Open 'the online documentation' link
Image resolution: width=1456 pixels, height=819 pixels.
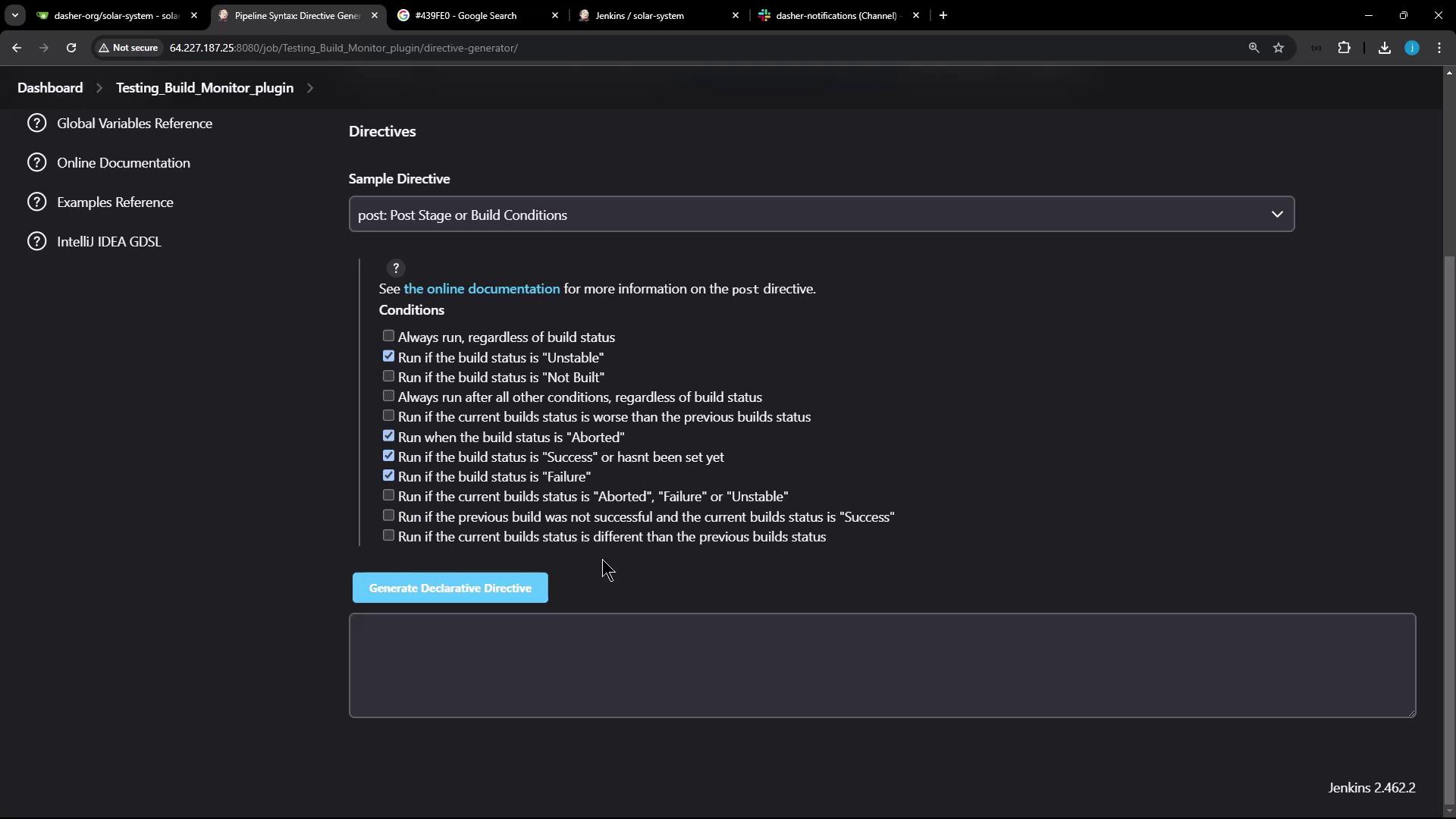pyautogui.click(x=482, y=289)
